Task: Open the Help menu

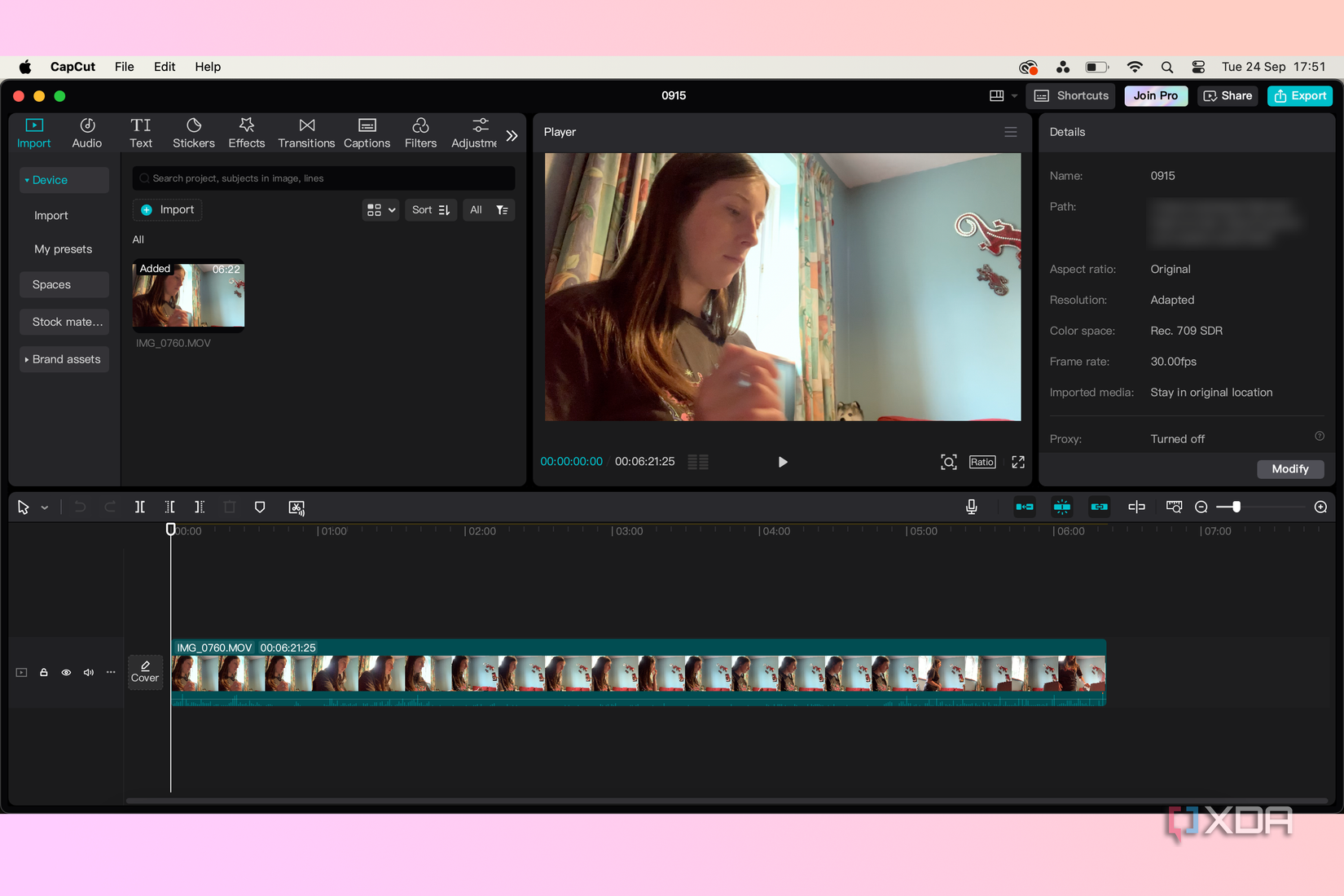Action: 208,67
